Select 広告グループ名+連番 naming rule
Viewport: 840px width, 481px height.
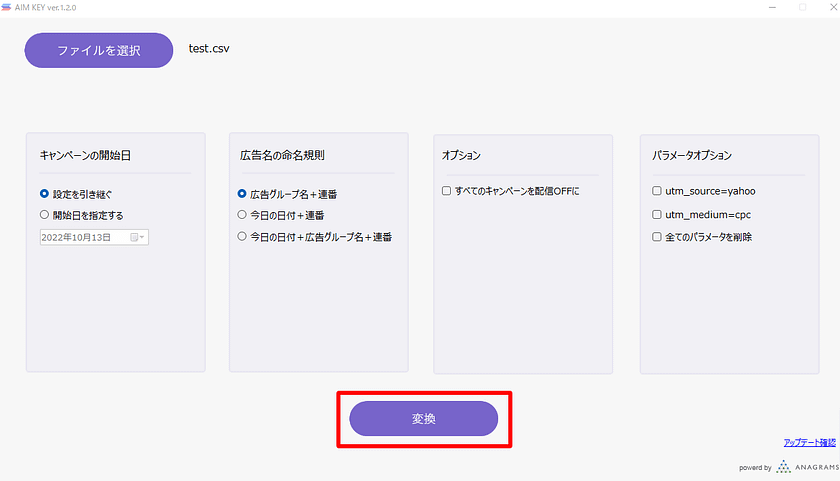(x=242, y=193)
